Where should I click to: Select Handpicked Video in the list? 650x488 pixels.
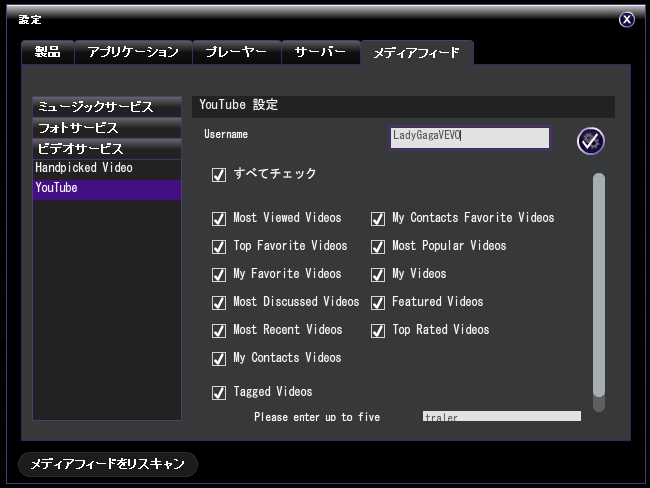(107, 168)
